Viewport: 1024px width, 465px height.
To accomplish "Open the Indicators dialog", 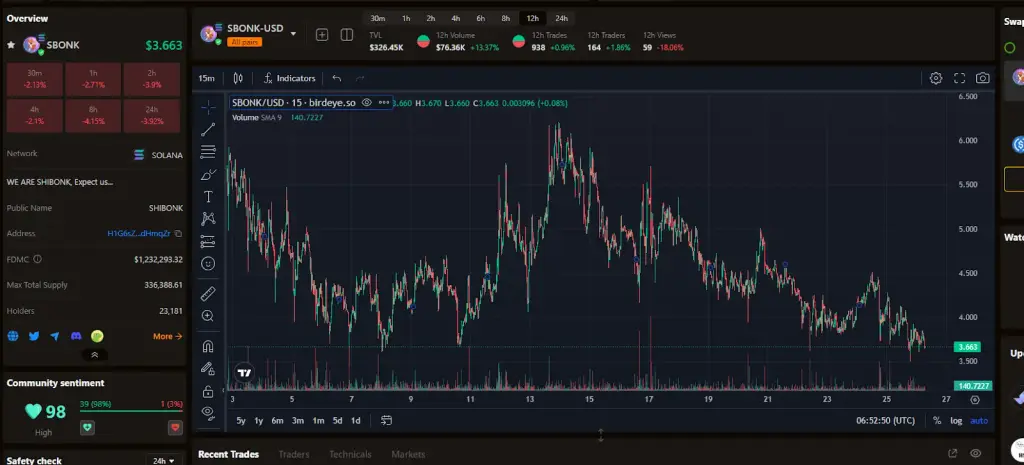I will coord(289,78).
